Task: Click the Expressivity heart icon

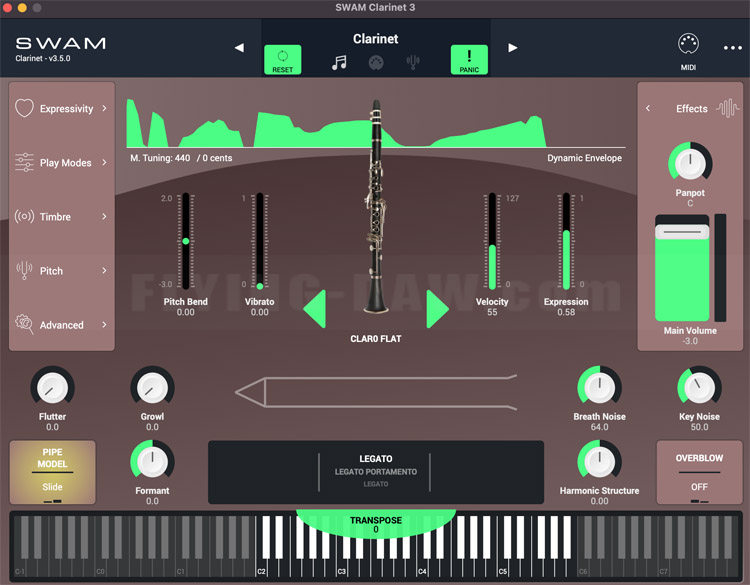Action: point(24,108)
